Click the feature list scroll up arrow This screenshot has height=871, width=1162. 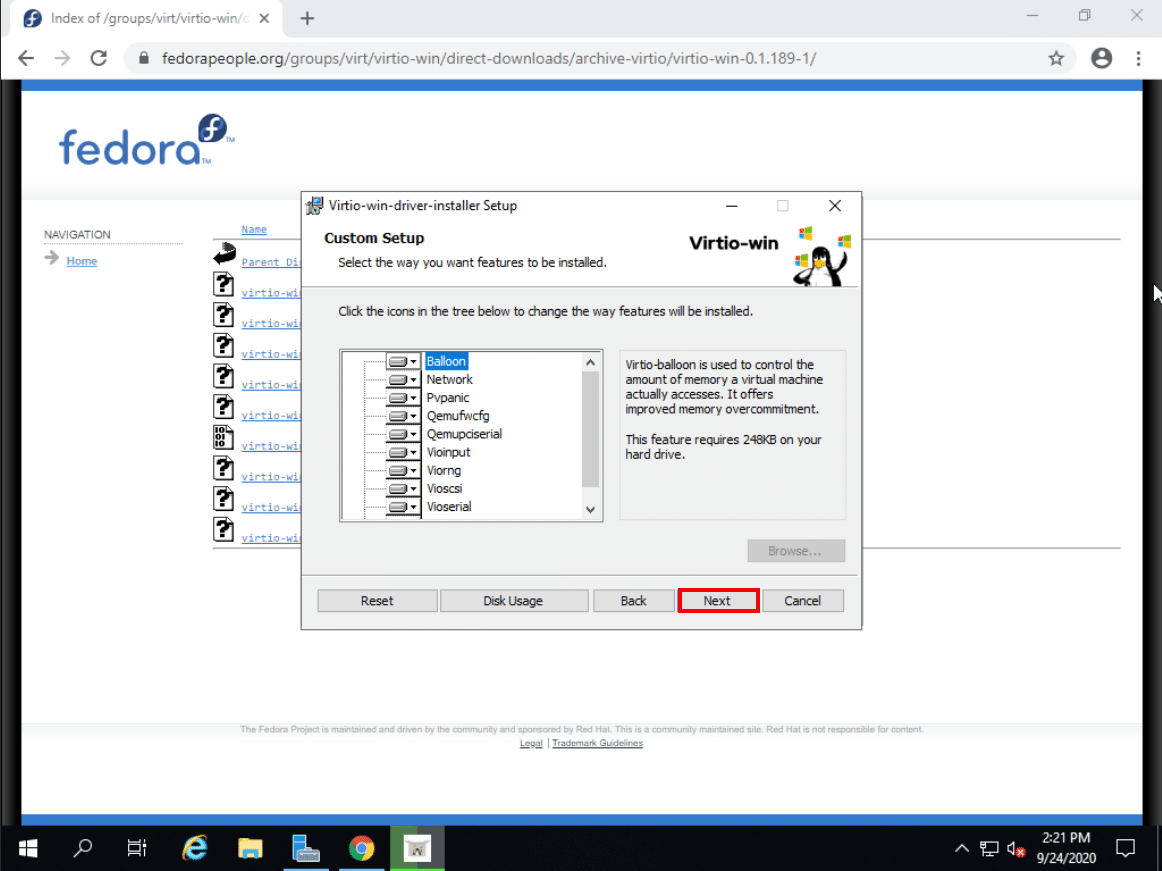(x=591, y=362)
